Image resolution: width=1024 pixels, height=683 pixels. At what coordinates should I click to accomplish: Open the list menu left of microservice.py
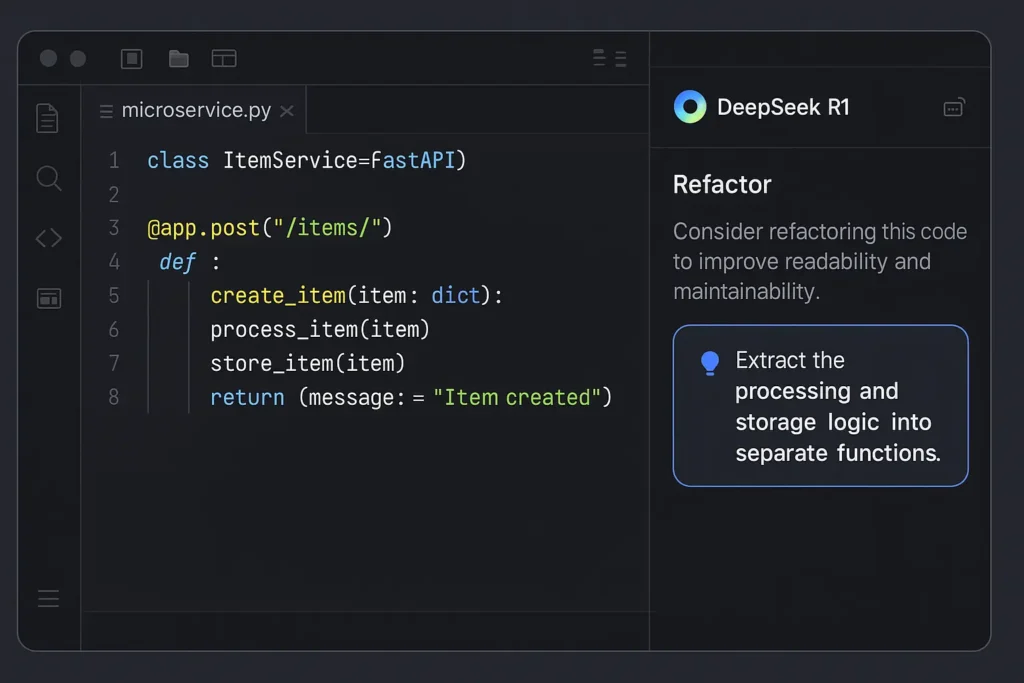tap(106, 111)
